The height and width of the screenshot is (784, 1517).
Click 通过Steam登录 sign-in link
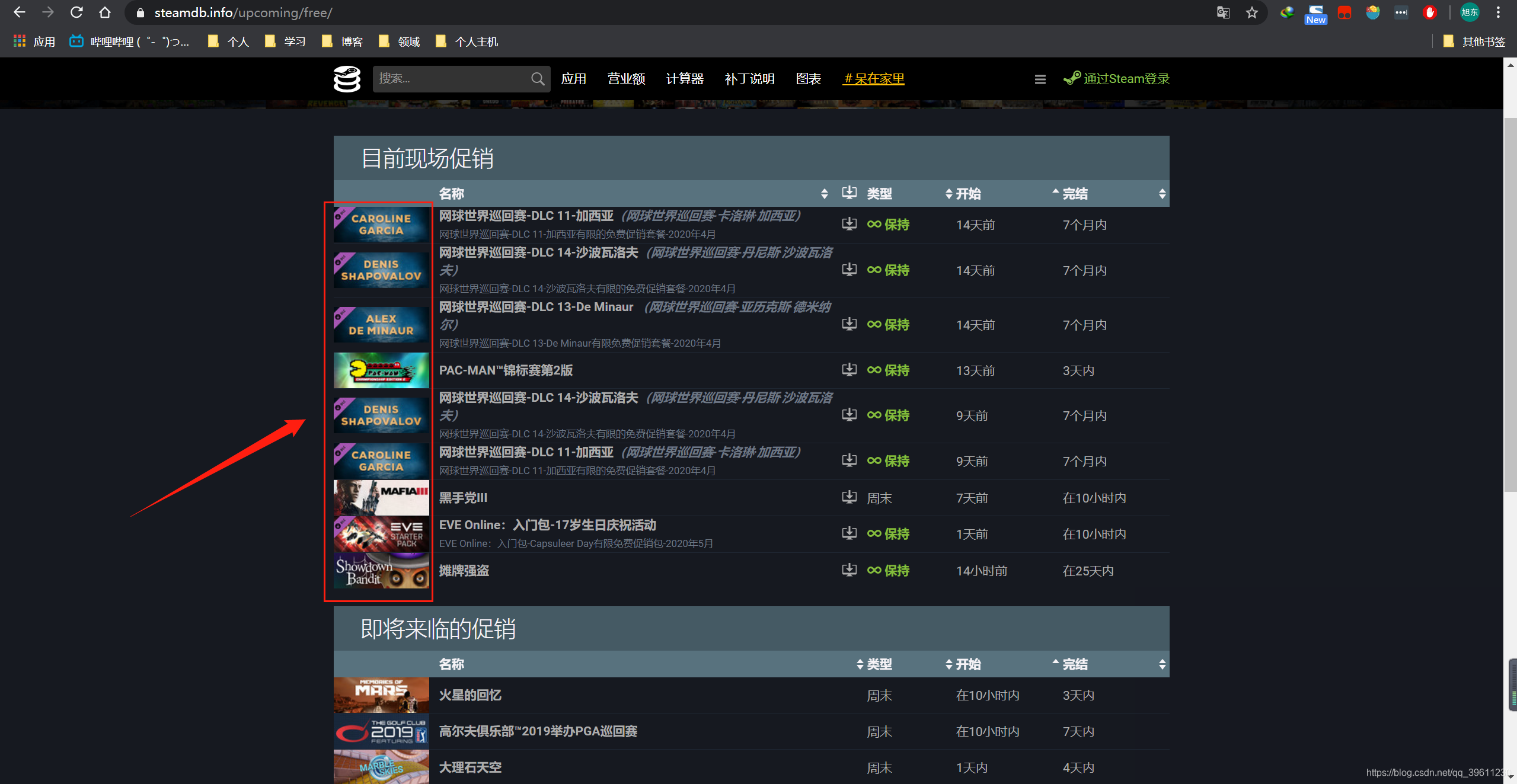1125,79
